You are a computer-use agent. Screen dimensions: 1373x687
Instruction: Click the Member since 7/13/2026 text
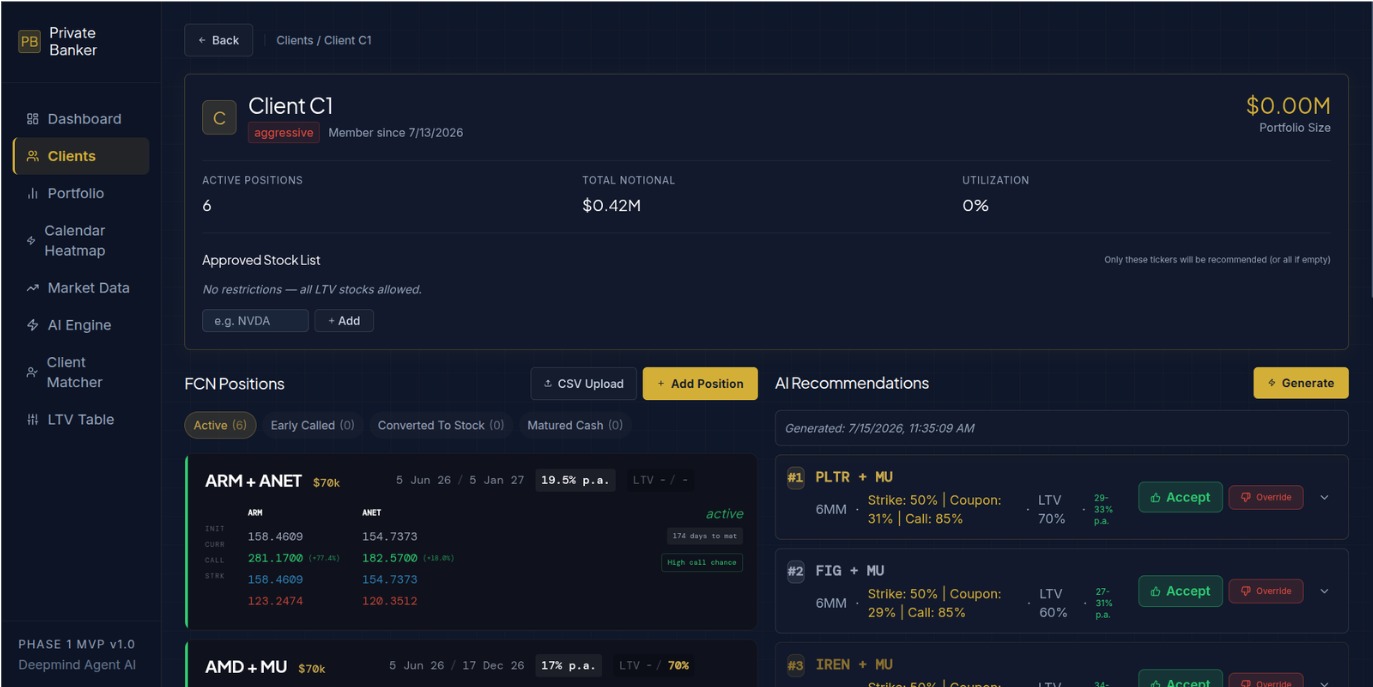point(396,133)
